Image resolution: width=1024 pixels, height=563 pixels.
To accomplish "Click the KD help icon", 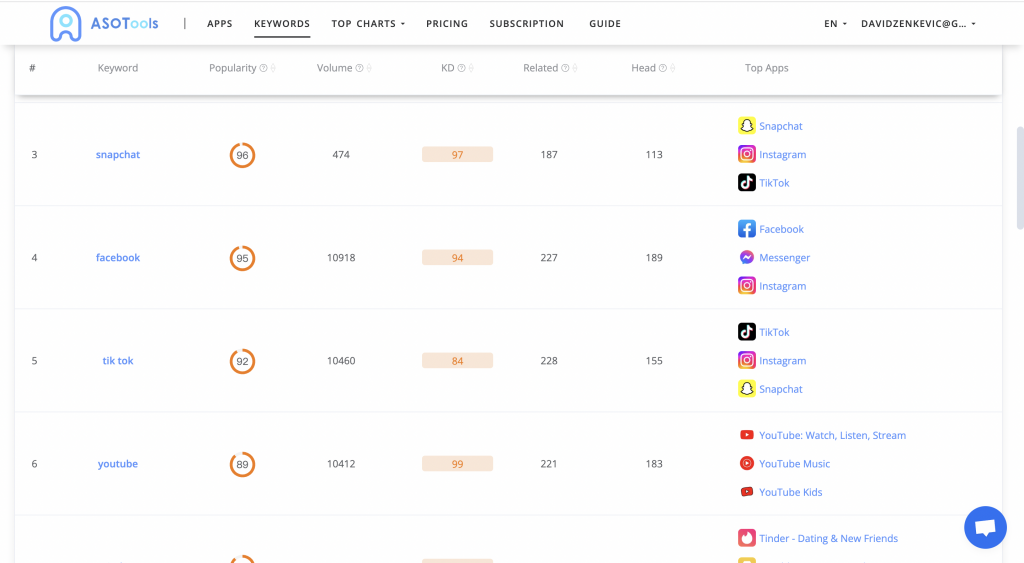I will coord(461,68).
